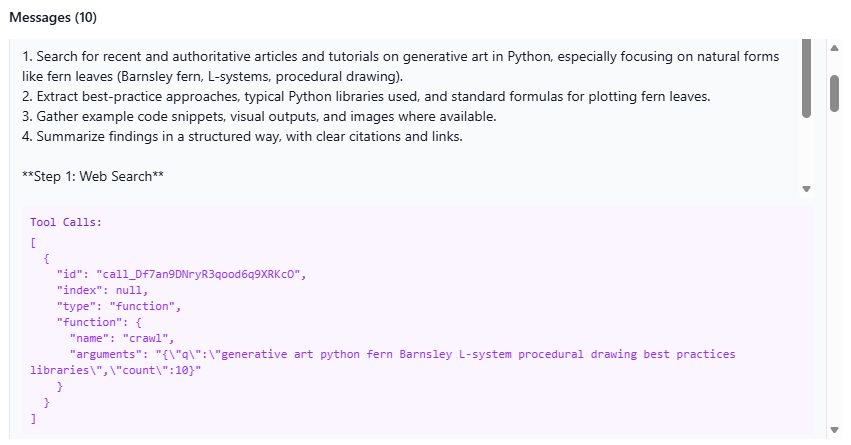Image resolution: width=851 pixels, height=445 pixels.
Task: Click the outer scrollbar down arrow
Action: pyautogui.click(x=834, y=430)
